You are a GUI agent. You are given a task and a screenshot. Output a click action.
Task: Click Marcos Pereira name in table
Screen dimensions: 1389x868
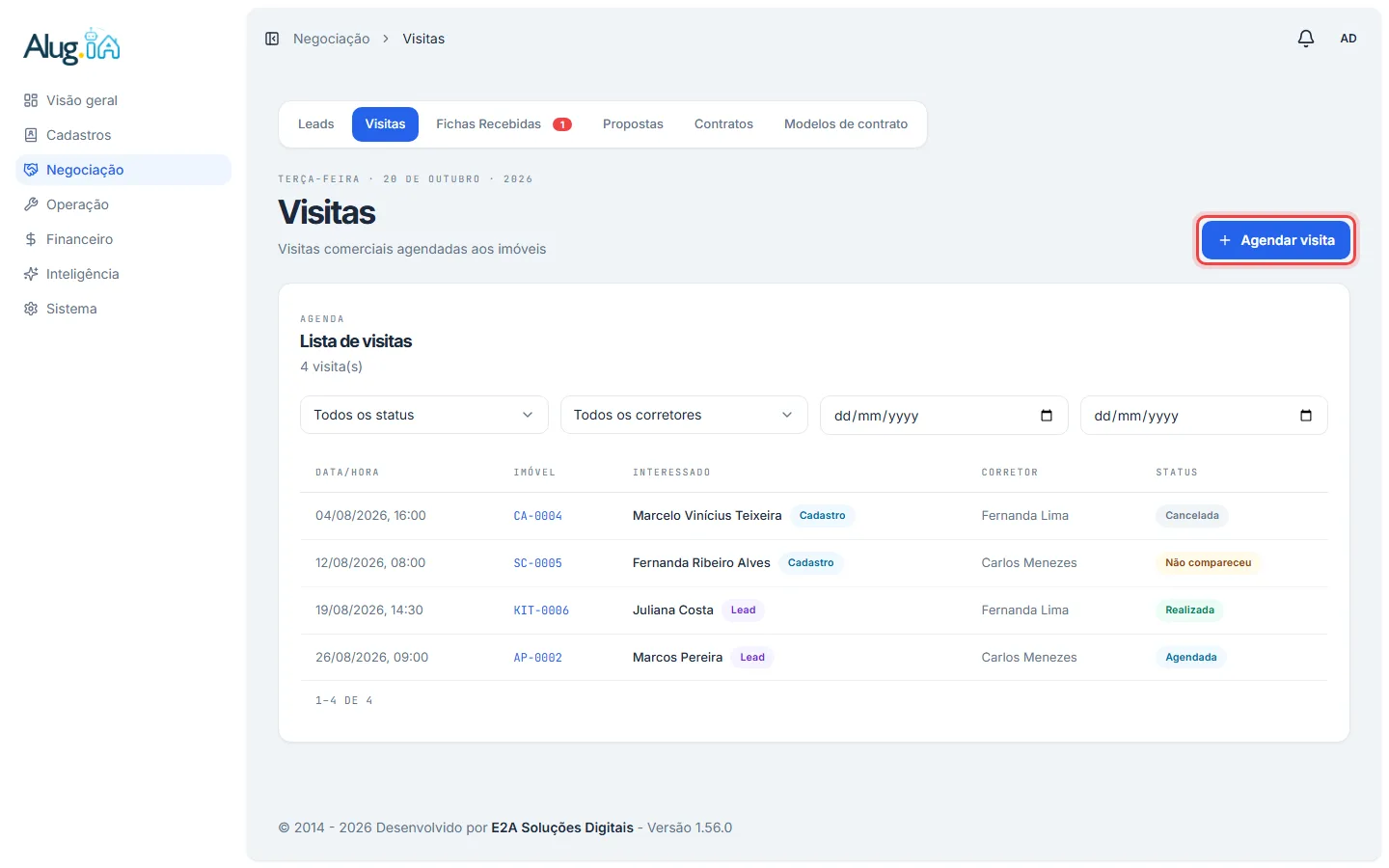(677, 658)
